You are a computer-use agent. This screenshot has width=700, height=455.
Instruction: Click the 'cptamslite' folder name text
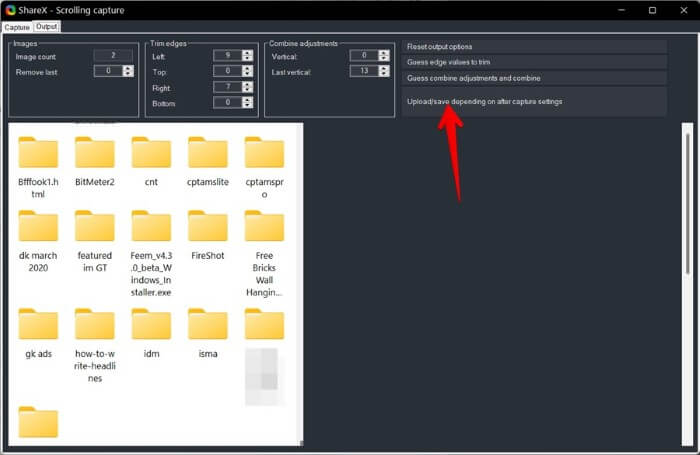tap(208, 182)
